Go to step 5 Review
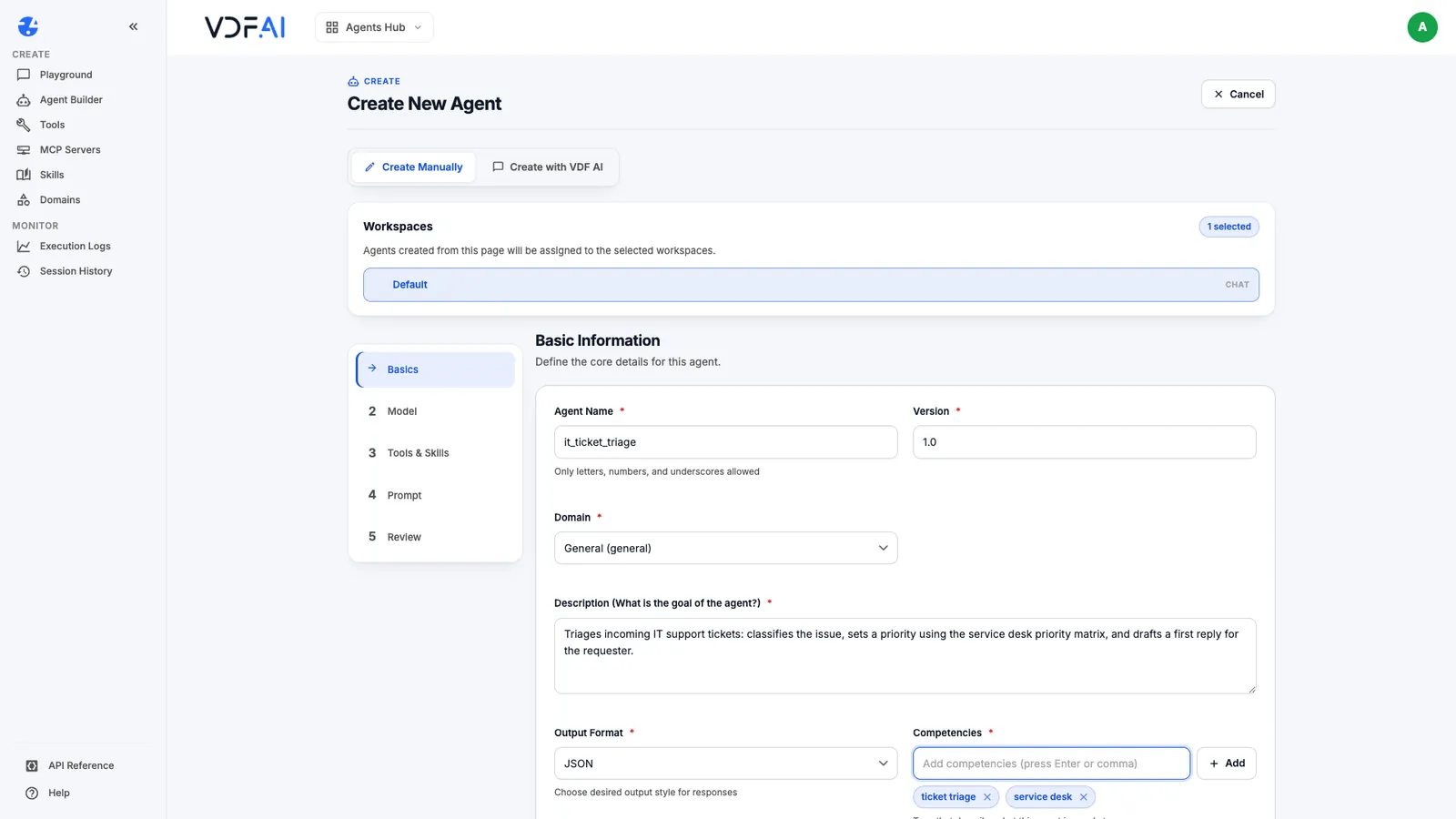 tap(435, 537)
